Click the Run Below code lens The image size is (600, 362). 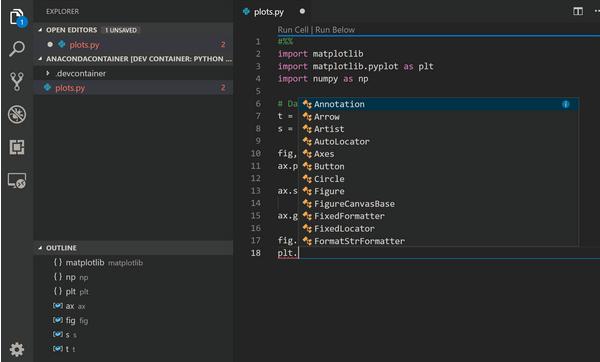click(335, 30)
